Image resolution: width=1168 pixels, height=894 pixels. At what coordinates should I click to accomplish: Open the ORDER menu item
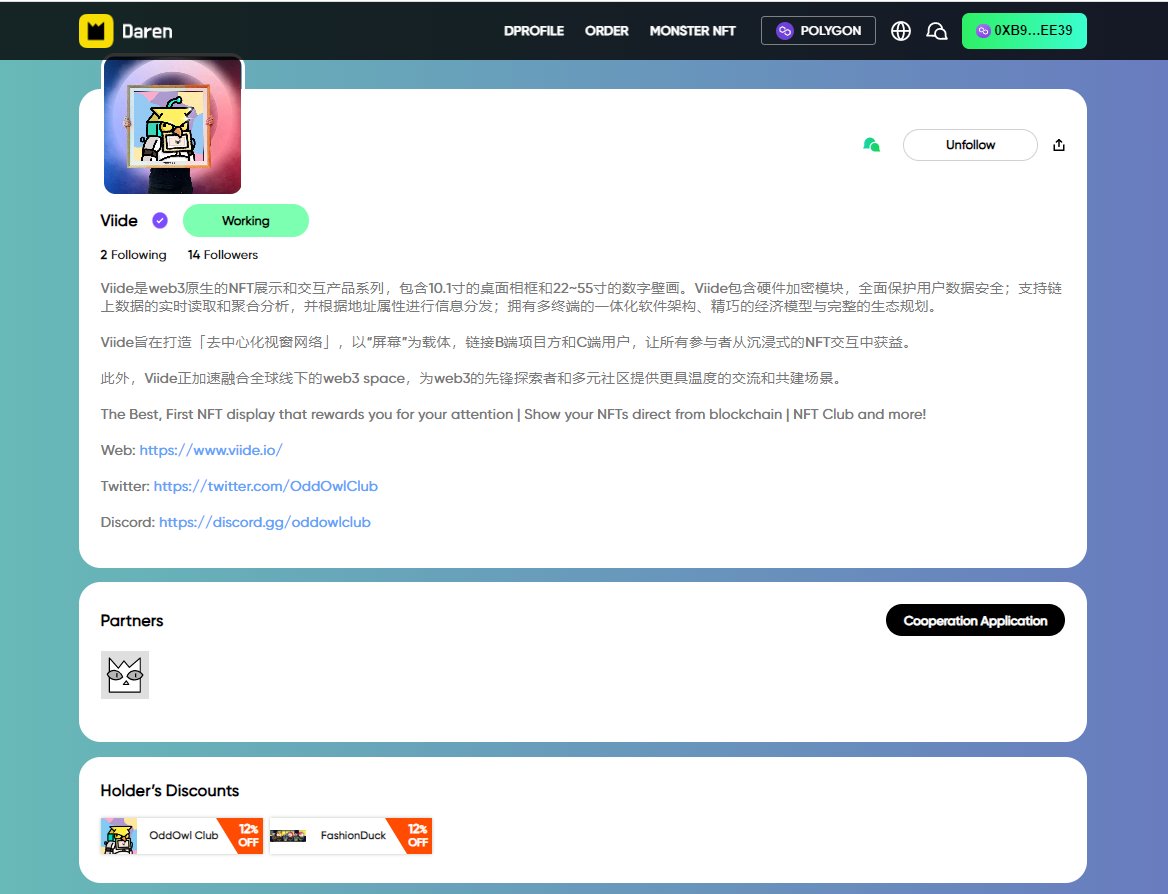pyautogui.click(x=606, y=31)
